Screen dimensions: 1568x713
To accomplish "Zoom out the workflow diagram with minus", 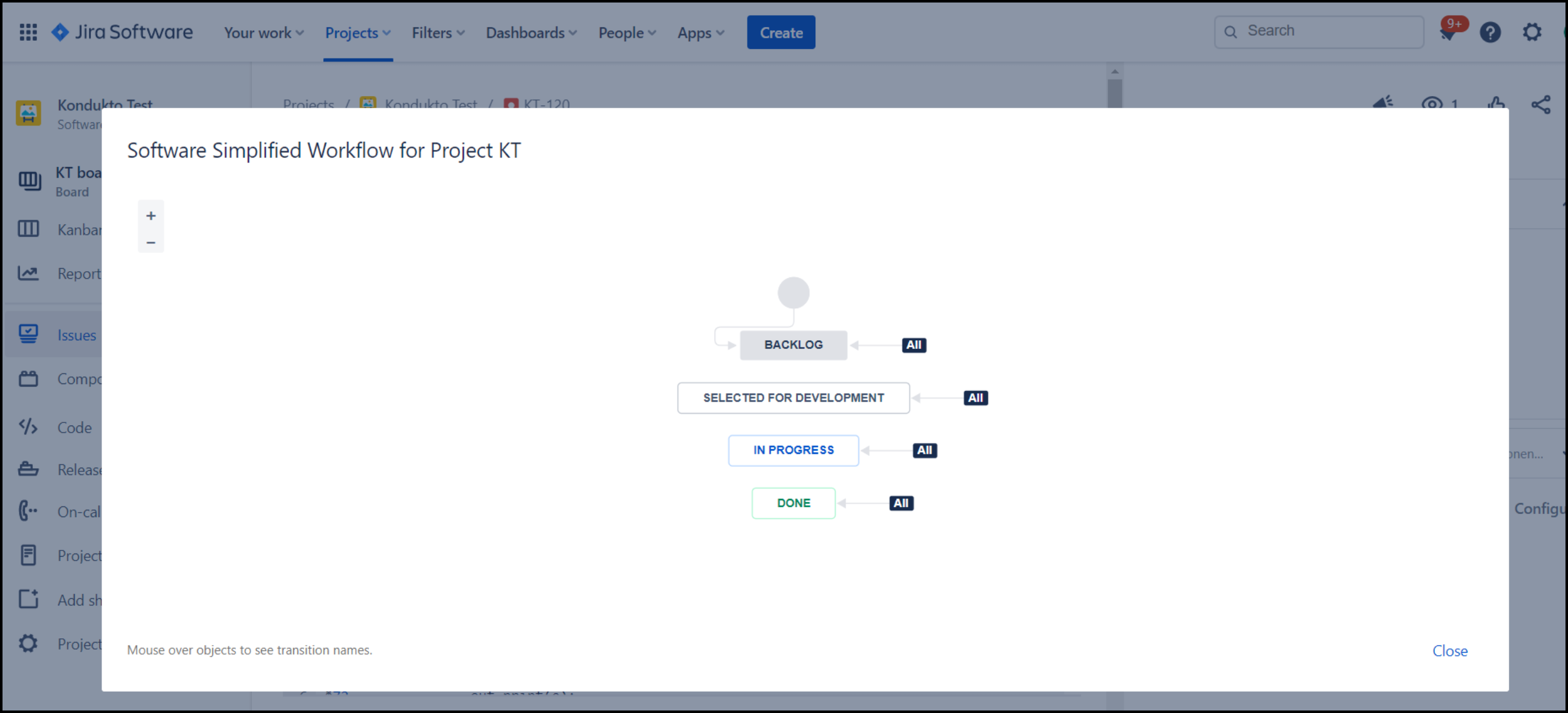I will (151, 242).
